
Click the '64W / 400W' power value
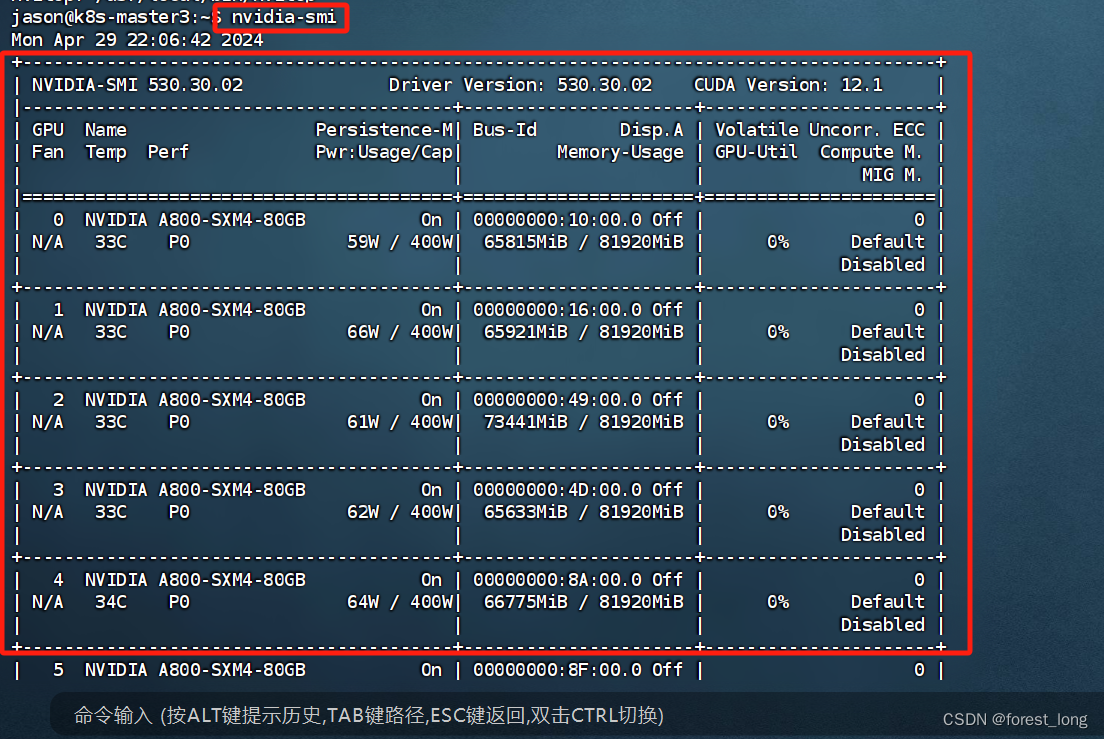[400, 602]
